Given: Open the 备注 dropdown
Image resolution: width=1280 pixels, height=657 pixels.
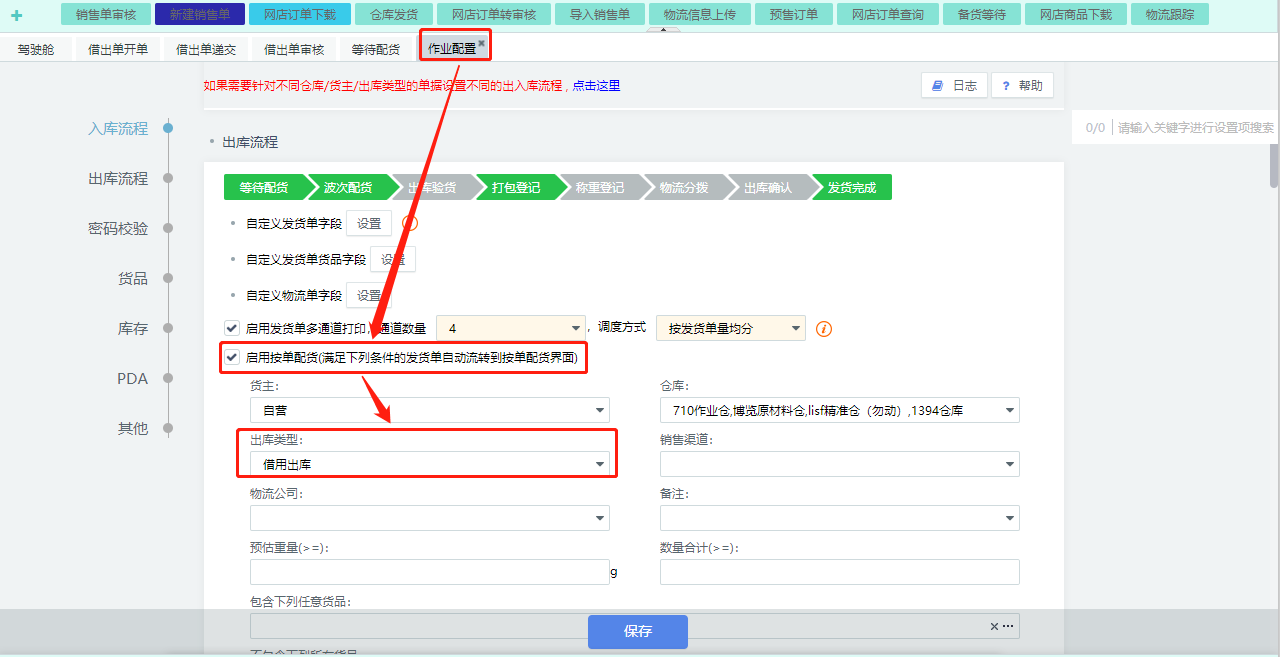Looking at the screenshot, I should (x=840, y=518).
